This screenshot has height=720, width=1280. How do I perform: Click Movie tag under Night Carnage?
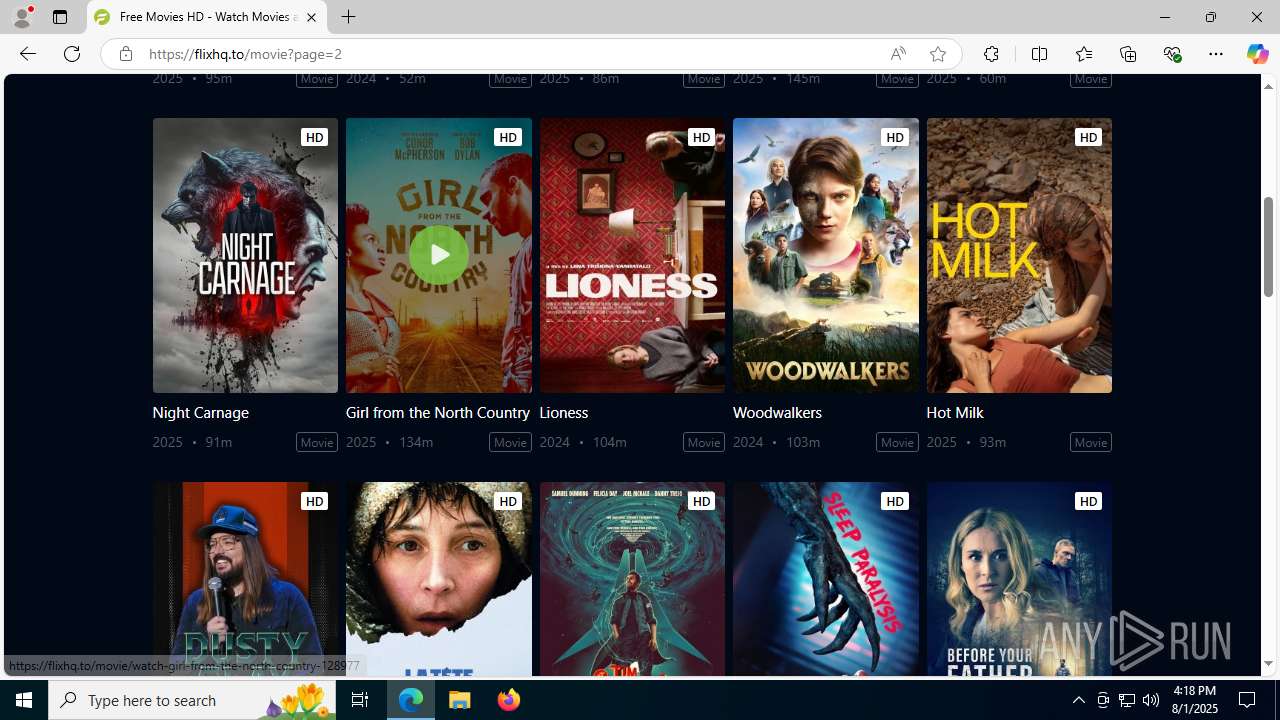[317, 442]
